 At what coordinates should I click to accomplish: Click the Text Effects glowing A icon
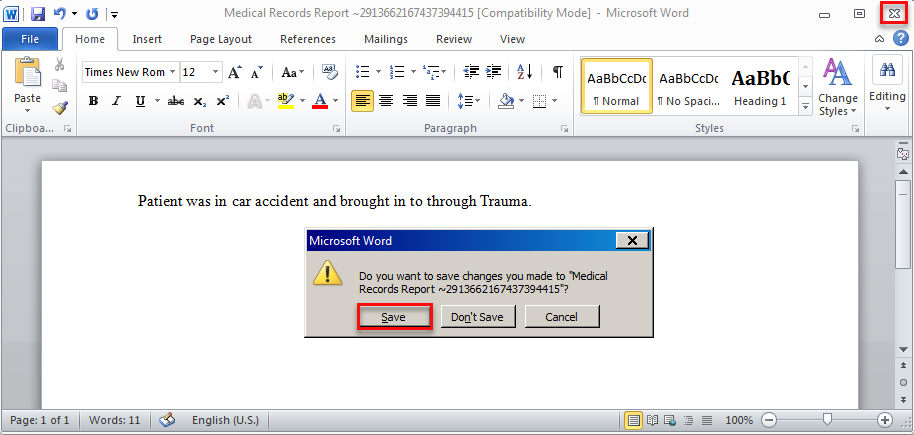pos(255,101)
